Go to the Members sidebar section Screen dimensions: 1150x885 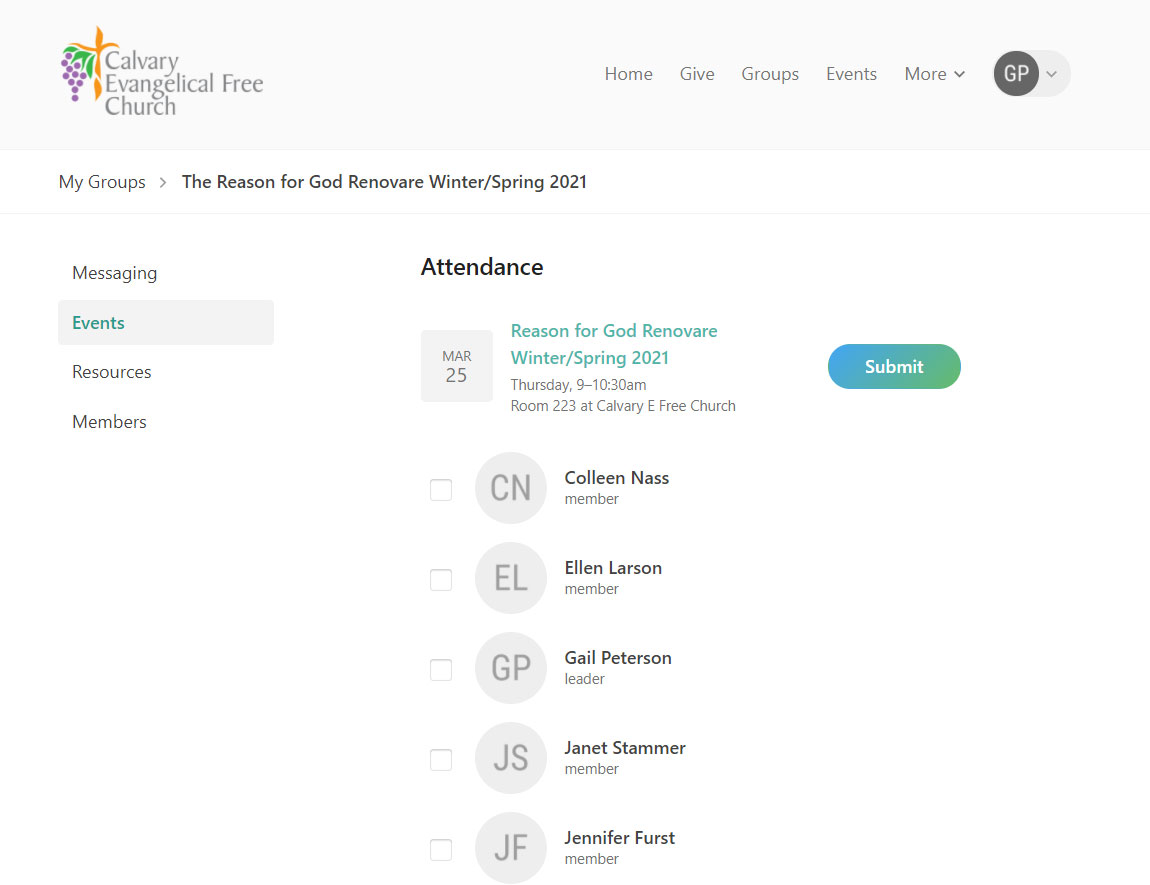(109, 422)
